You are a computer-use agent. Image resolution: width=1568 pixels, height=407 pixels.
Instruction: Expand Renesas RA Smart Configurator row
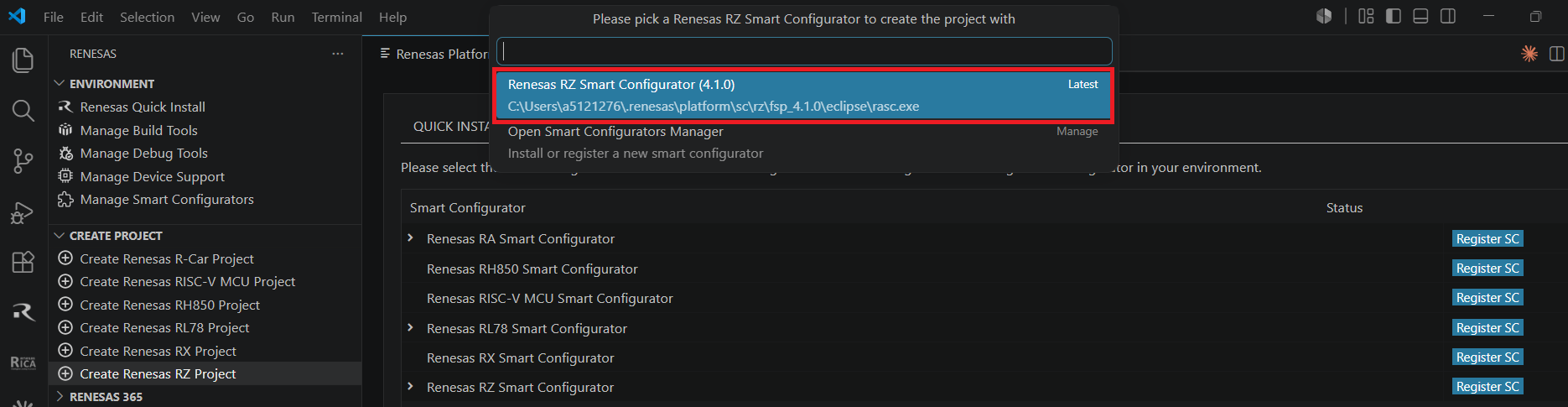pos(410,238)
